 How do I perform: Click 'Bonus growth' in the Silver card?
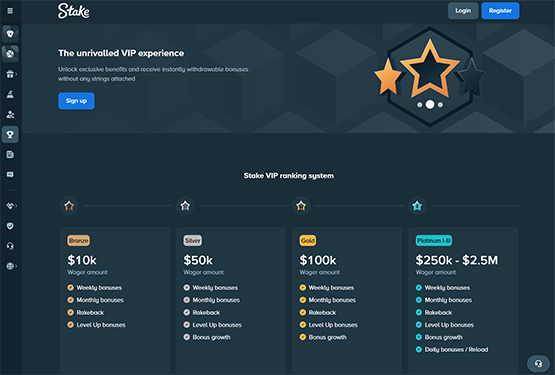[211, 337]
